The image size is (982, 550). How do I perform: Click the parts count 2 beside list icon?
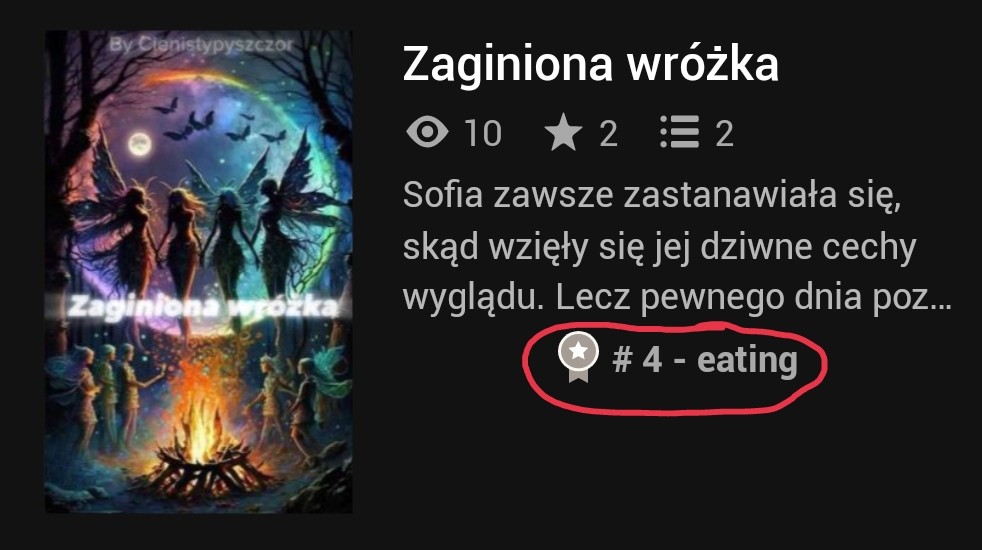[725, 133]
